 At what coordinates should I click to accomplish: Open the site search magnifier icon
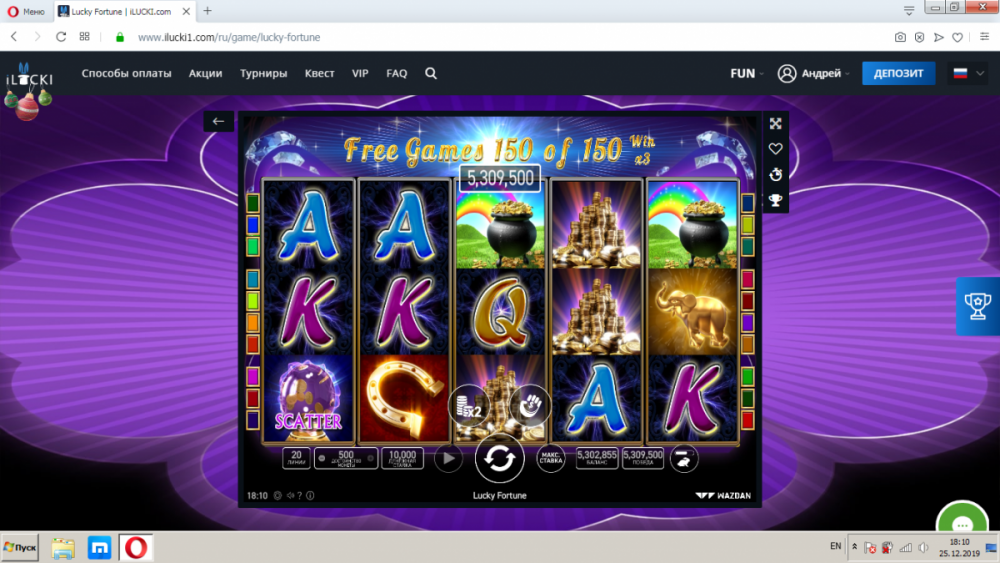point(431,73)
